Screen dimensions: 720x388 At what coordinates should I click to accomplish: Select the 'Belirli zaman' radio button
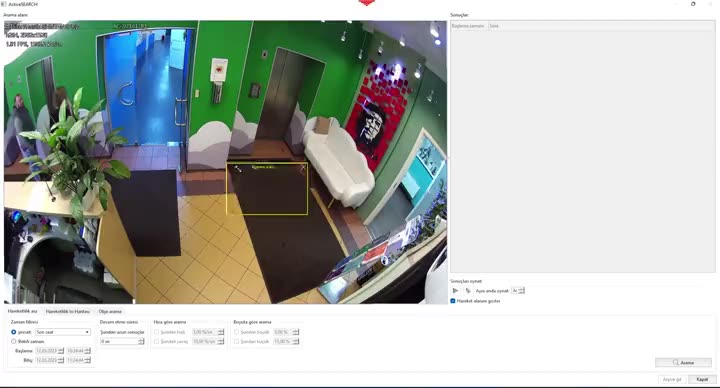(x=13, y=342)
